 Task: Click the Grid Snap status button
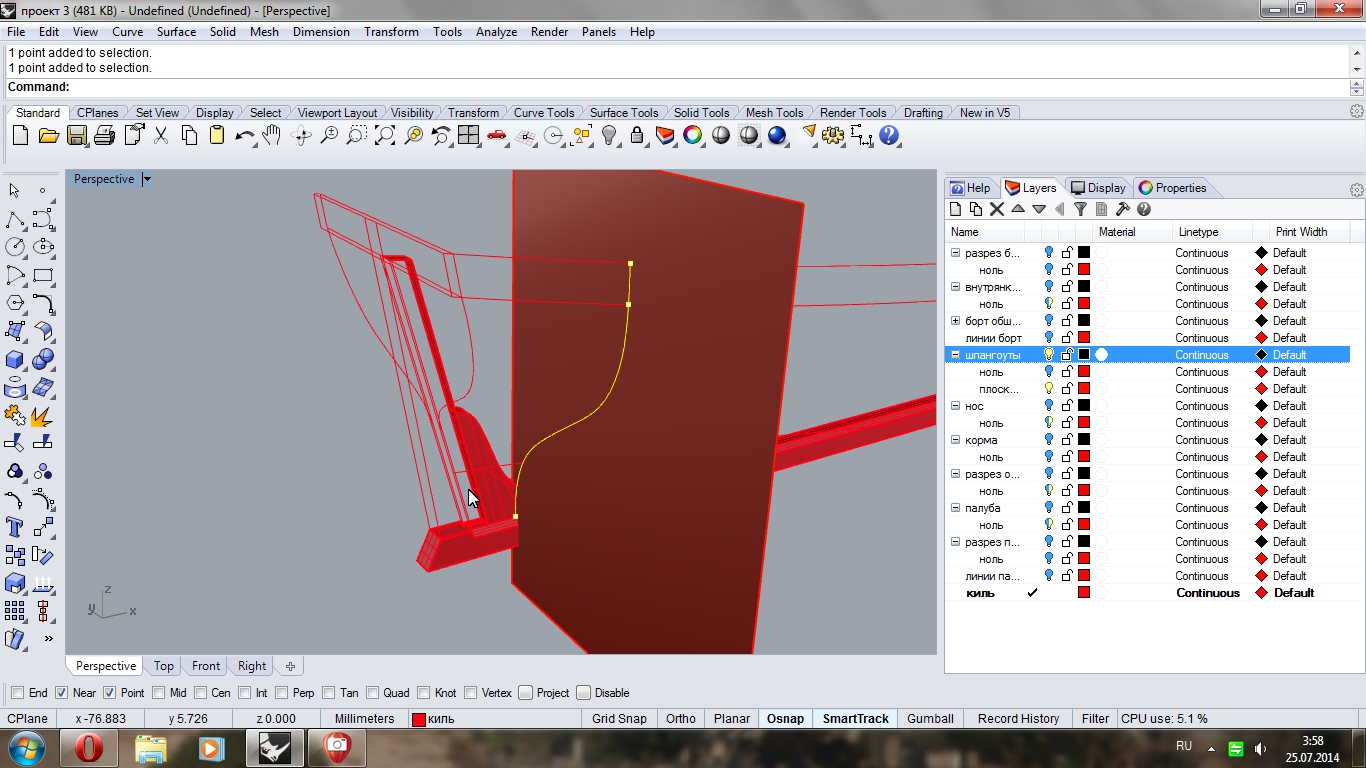point(619,719)
